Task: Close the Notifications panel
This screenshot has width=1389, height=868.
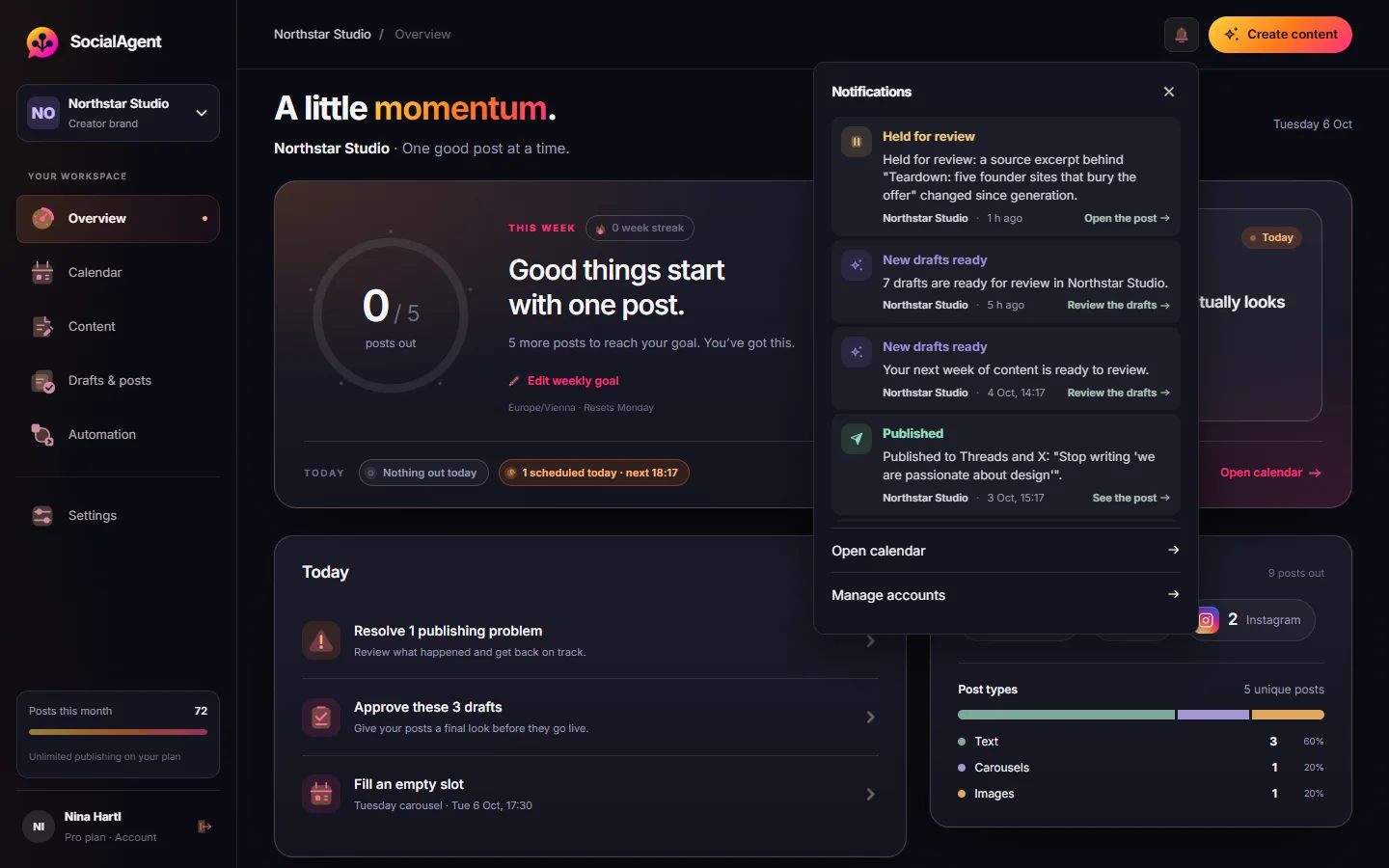Action: coord(1169,92)
